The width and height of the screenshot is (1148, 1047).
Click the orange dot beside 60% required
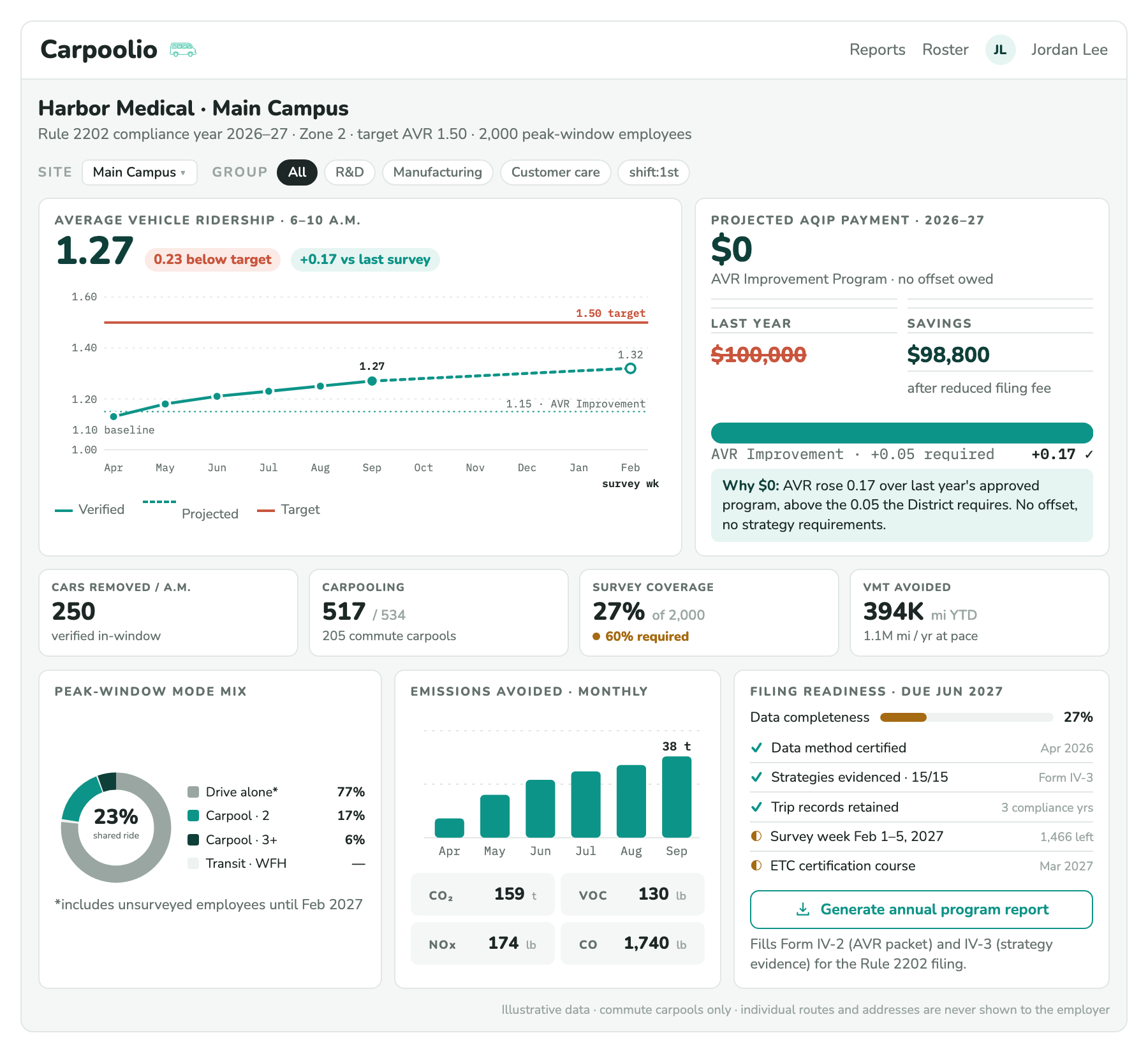point(596,636)
